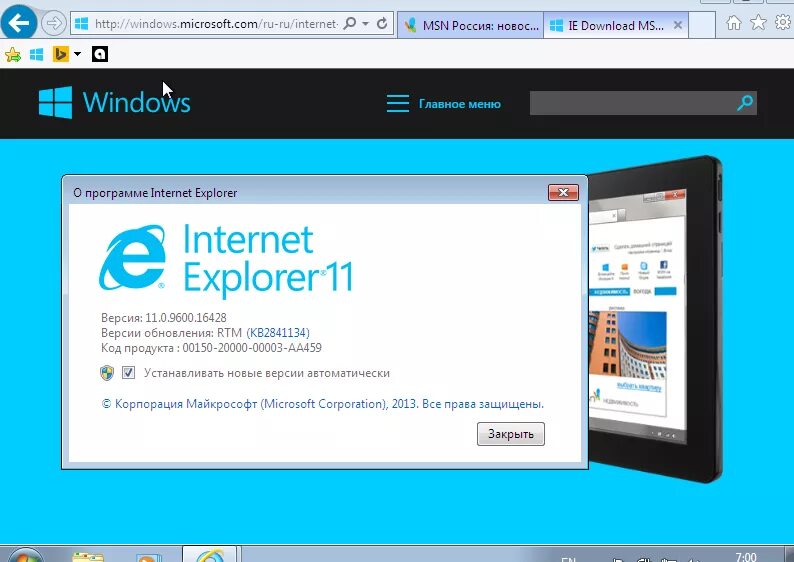
Task: Open the Home page icon
Action: 733,23
